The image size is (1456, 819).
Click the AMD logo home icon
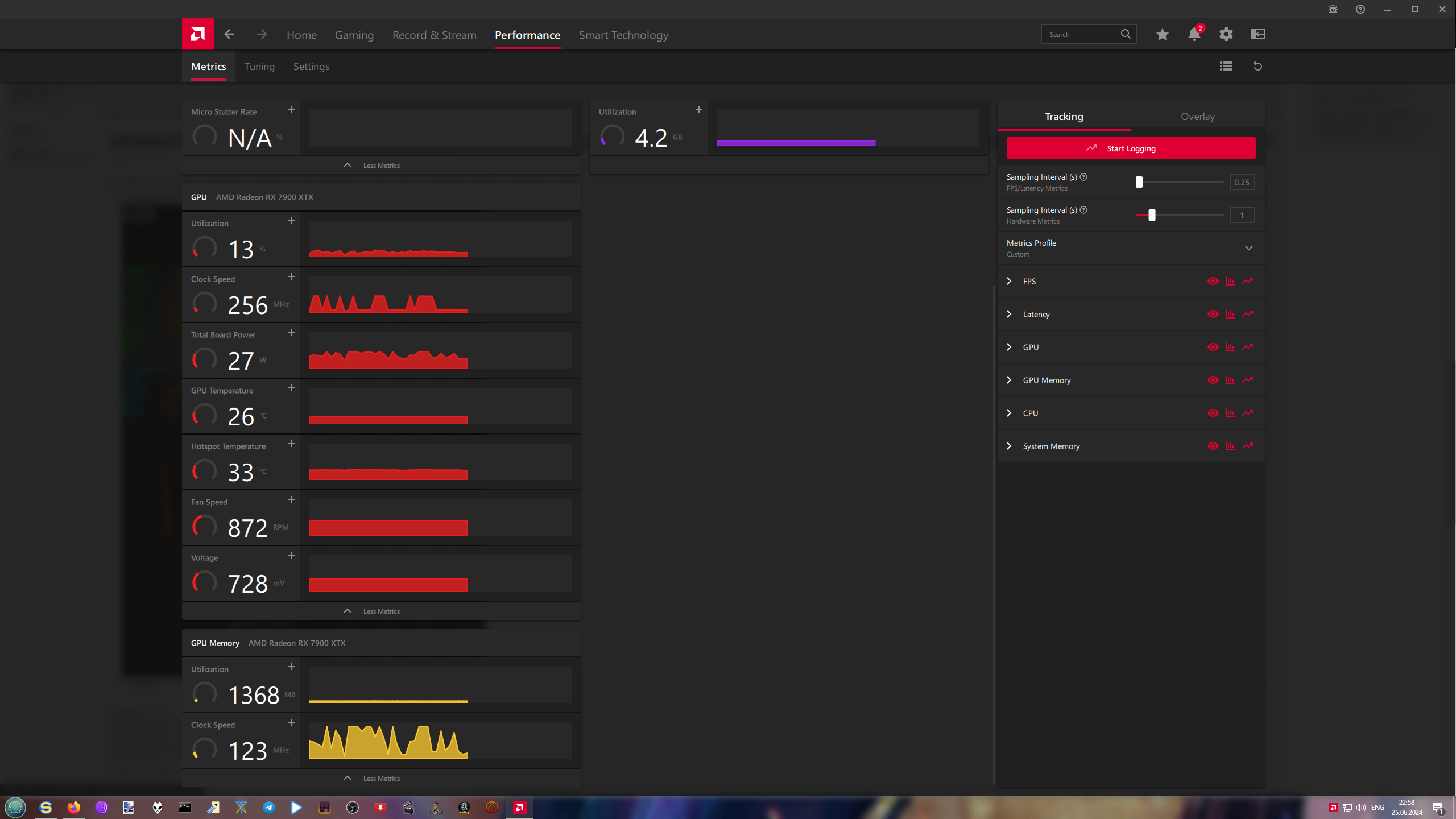(x=197, y=34)
